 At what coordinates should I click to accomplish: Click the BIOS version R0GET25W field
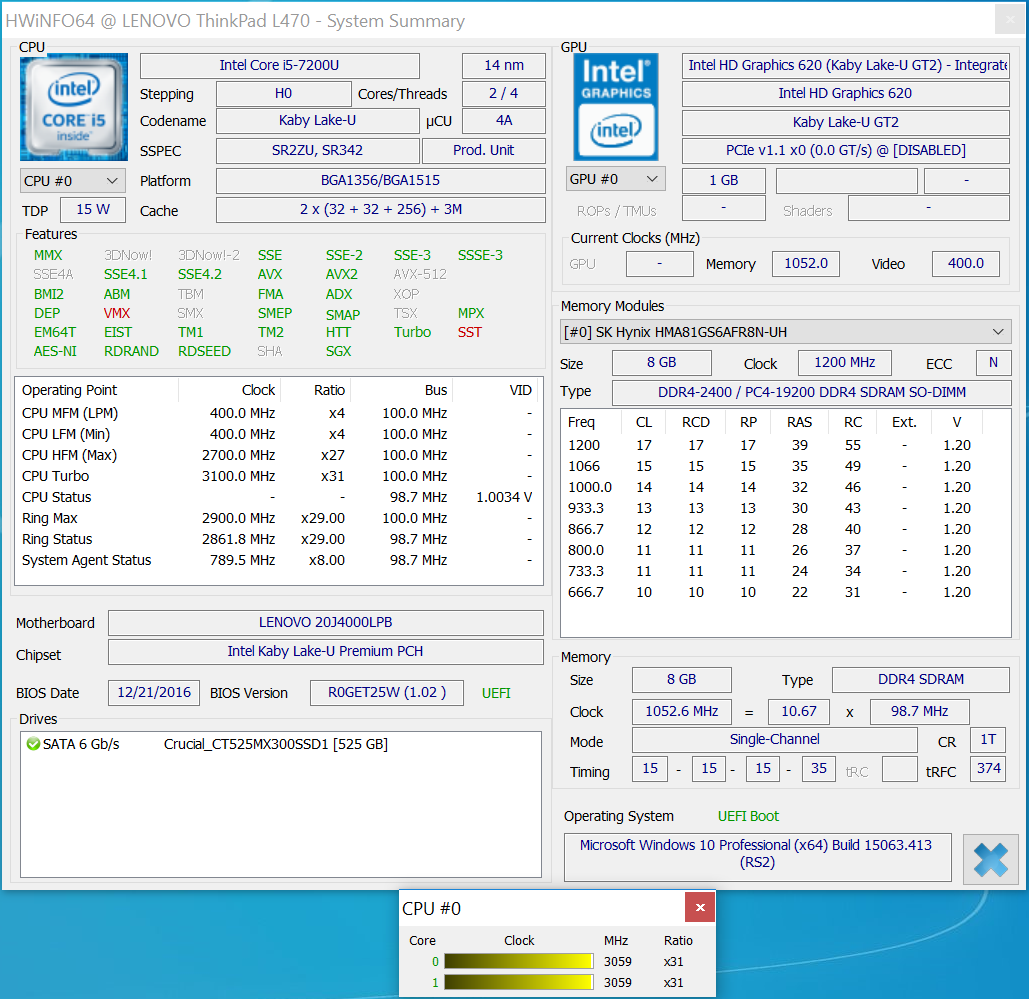(x=387, y=692)
